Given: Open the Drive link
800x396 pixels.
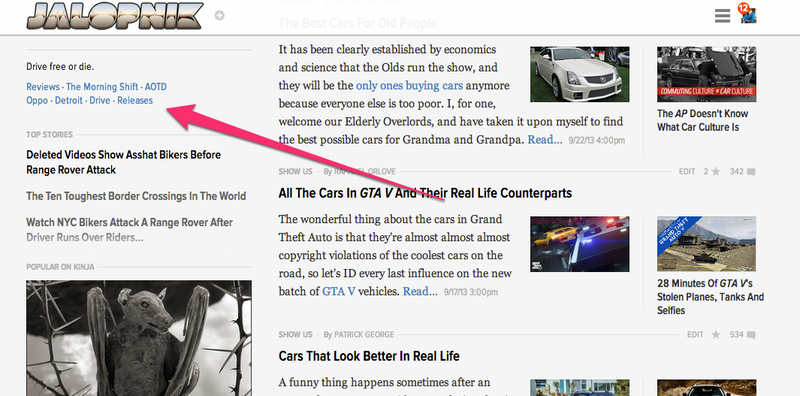Looking at the screenshot, I should coord(99,101).
